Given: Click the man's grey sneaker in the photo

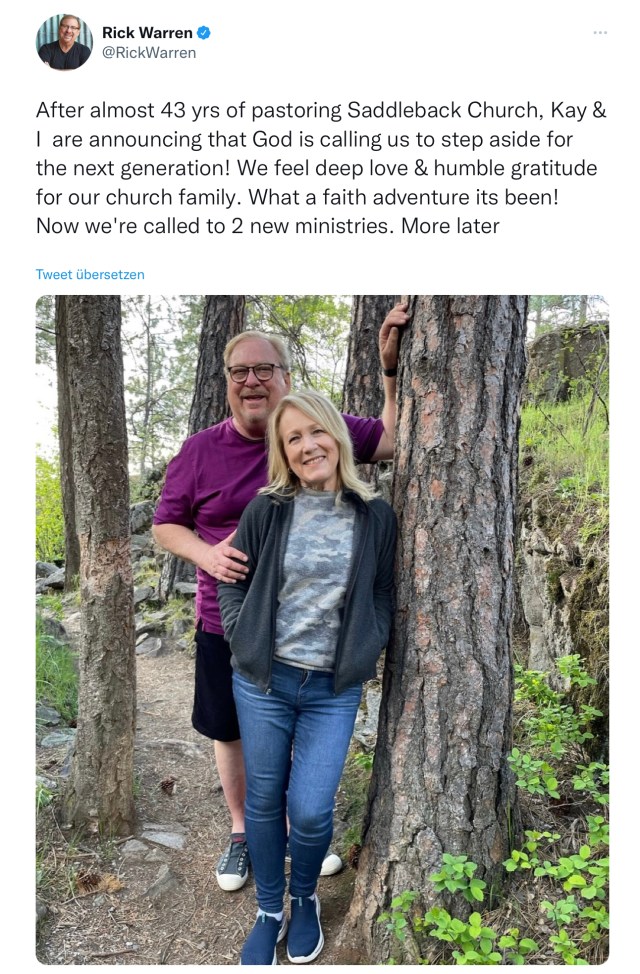Looking at the screenshot, I should pos(232,866).
